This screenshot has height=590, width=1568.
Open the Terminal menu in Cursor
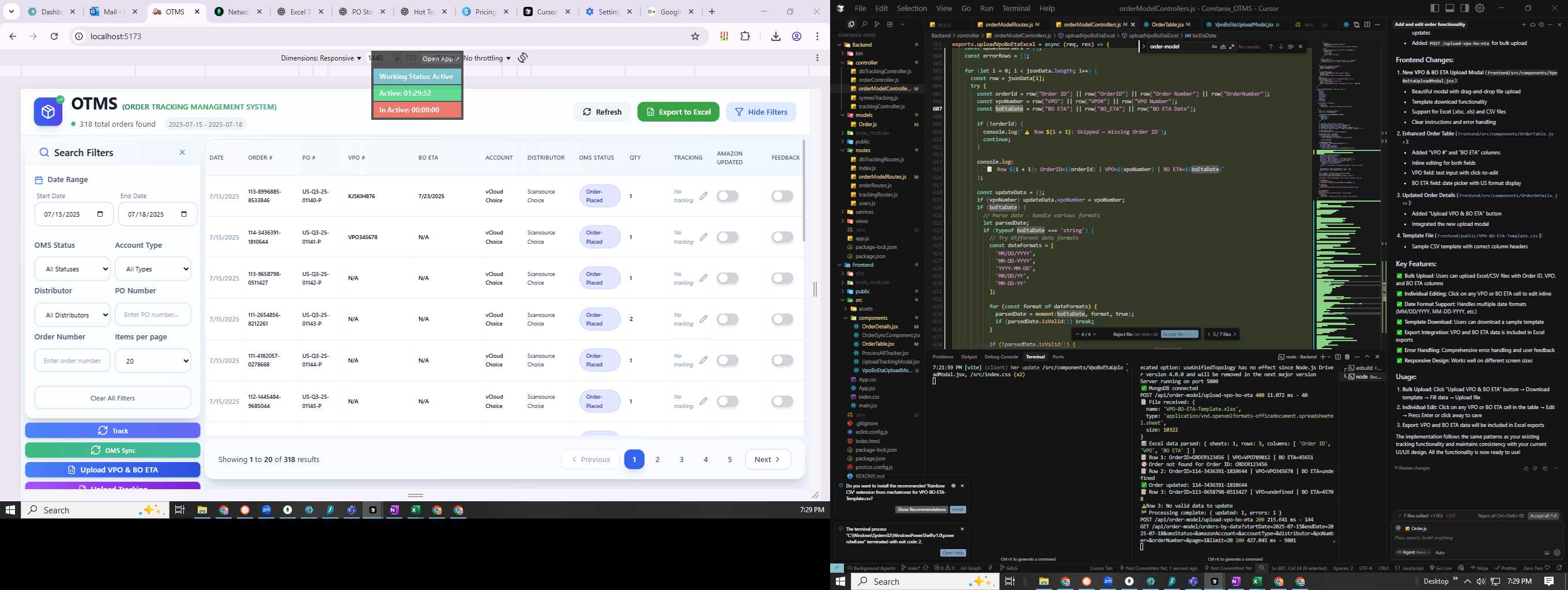click(x=1016, y=8)
